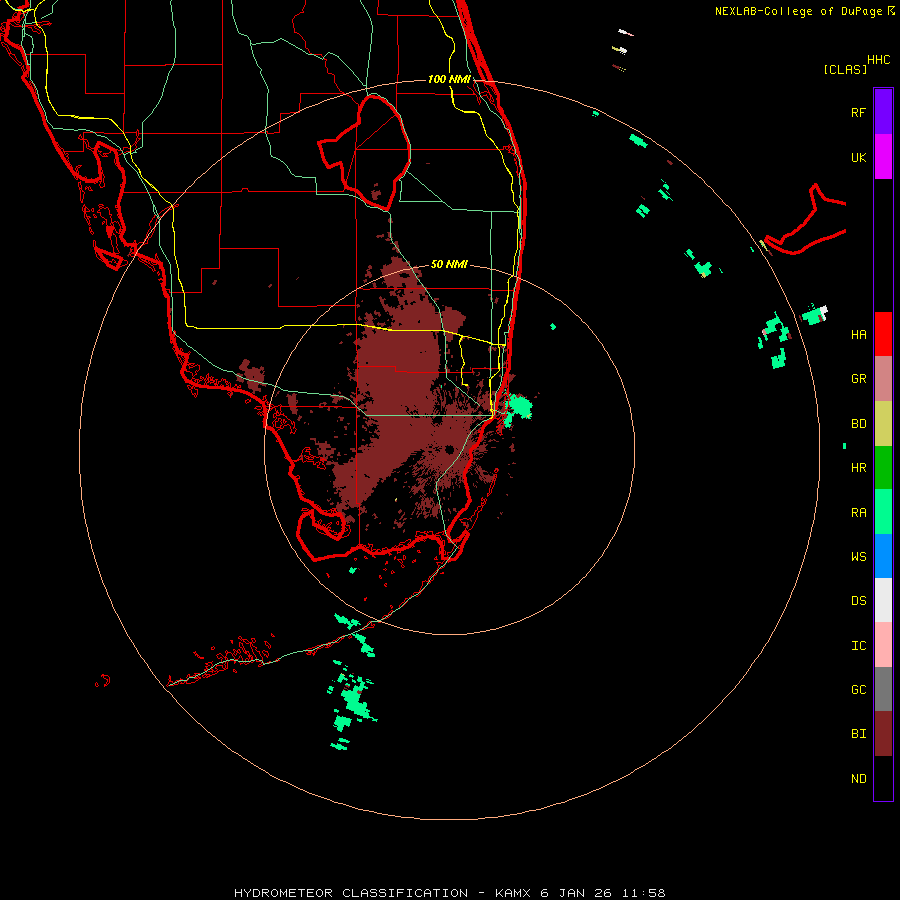This screenshot has height=900, width=900.
Task: Click the BD legend label
Action: (x=858, y=424)
